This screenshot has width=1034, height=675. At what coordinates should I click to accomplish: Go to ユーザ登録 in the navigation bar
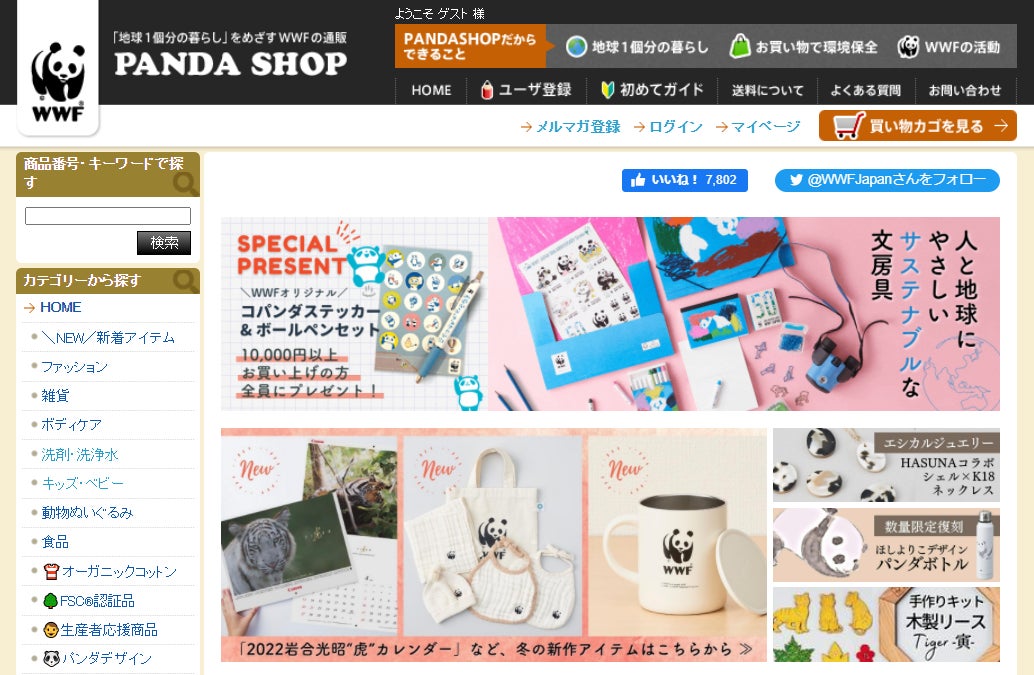pos(526,90)
